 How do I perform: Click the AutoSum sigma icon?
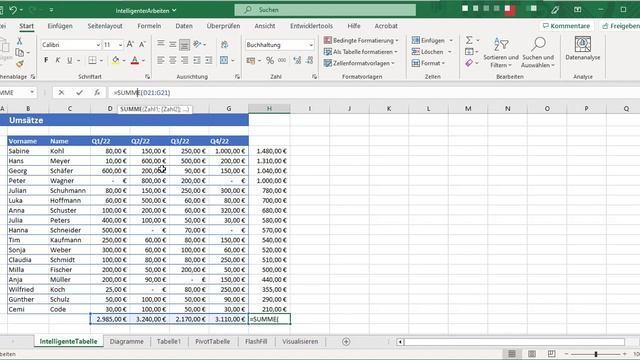[x=469, y=40]
